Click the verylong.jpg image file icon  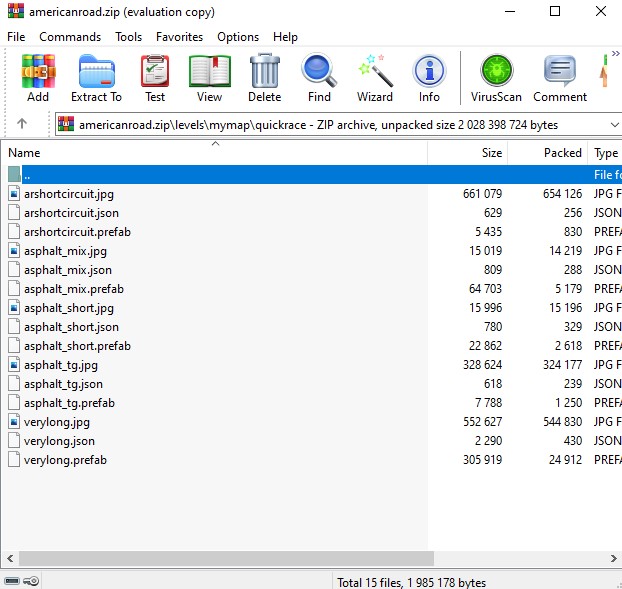point(14,422)
